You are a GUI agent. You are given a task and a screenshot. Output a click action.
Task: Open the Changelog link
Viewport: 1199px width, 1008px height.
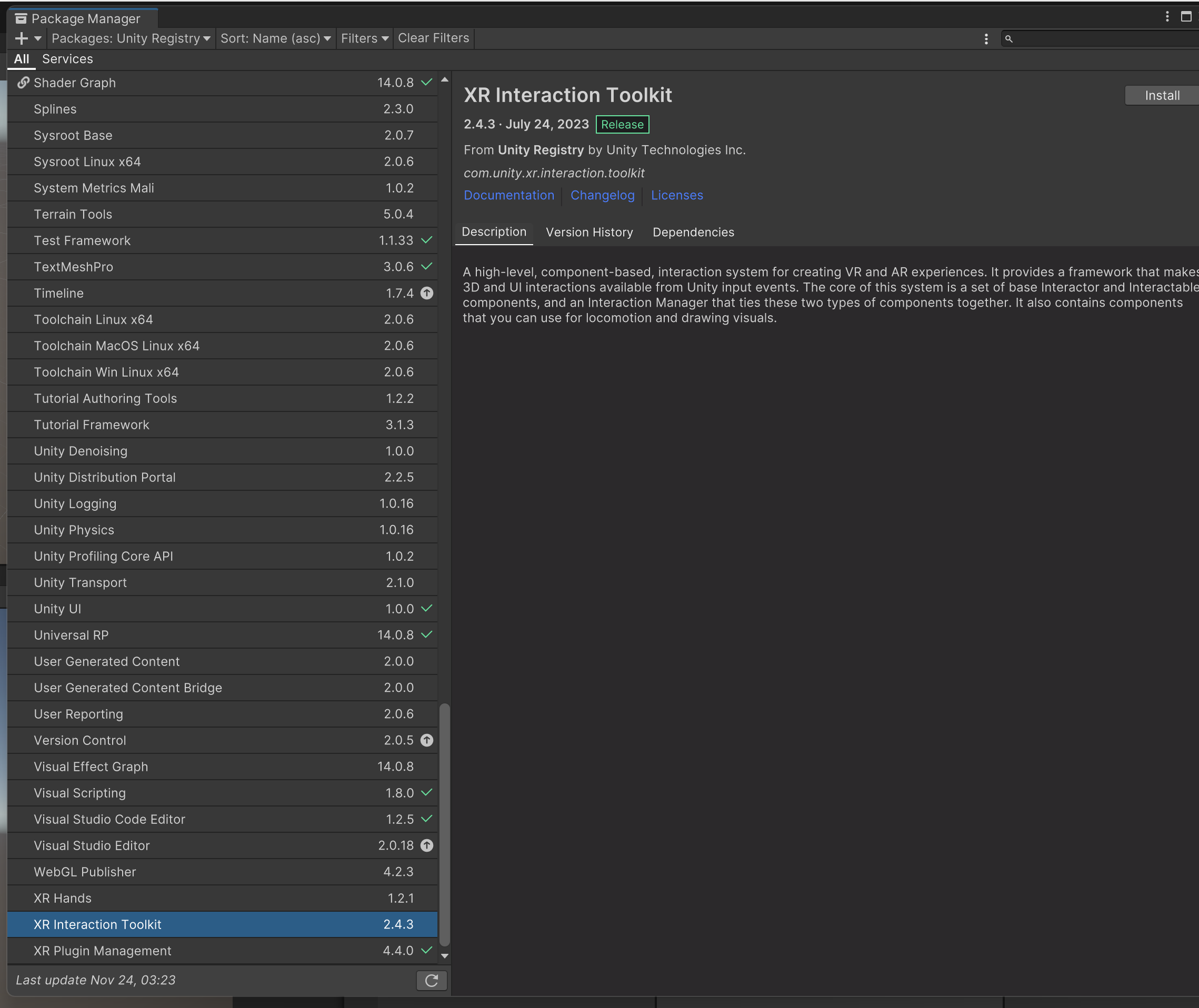point(602,195)
